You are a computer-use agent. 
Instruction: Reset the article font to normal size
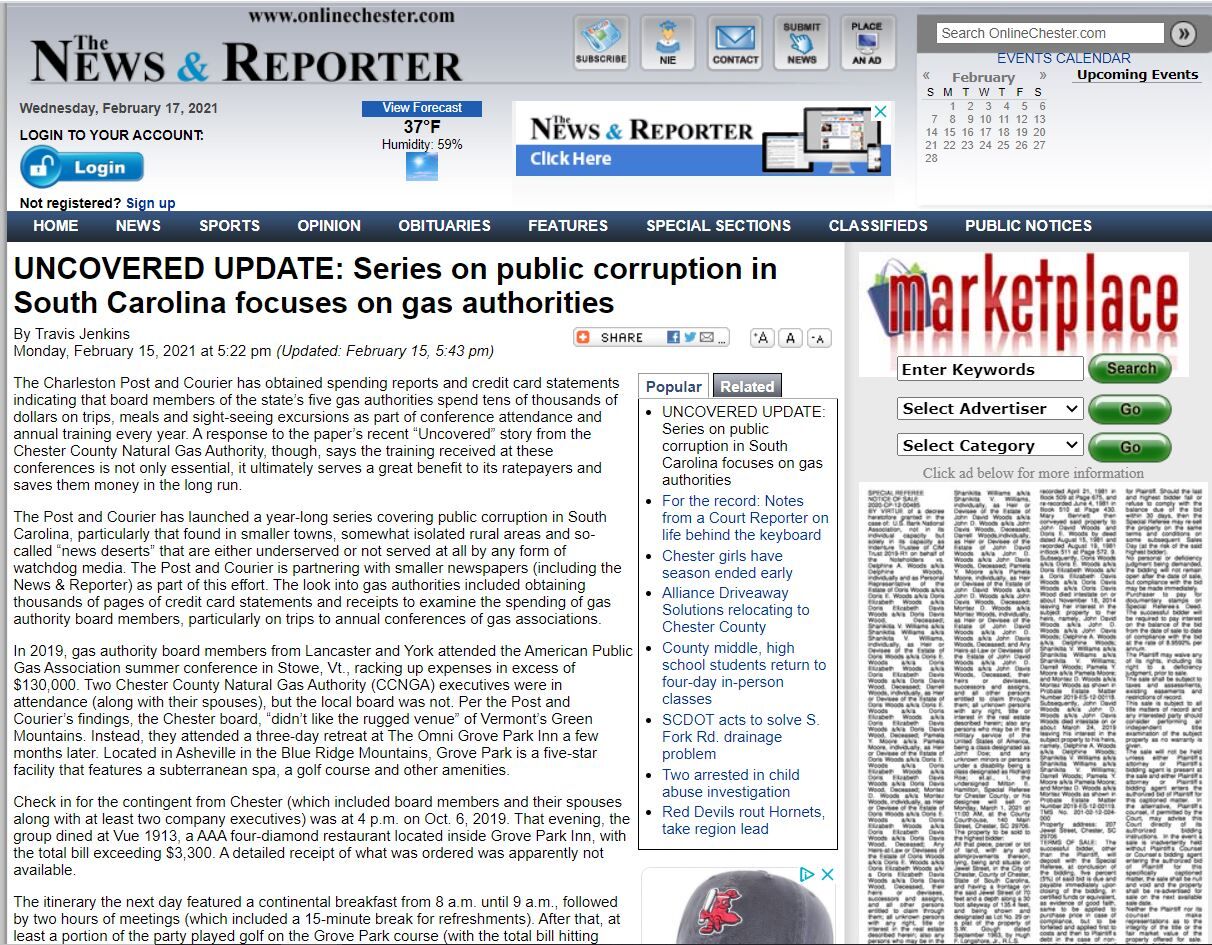790,338
